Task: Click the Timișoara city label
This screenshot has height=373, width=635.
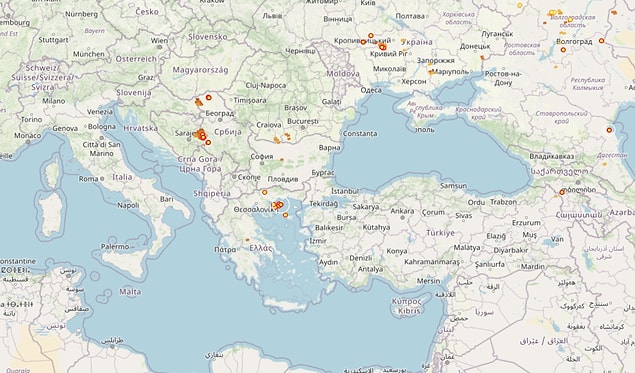Action: tap(250, 100)
